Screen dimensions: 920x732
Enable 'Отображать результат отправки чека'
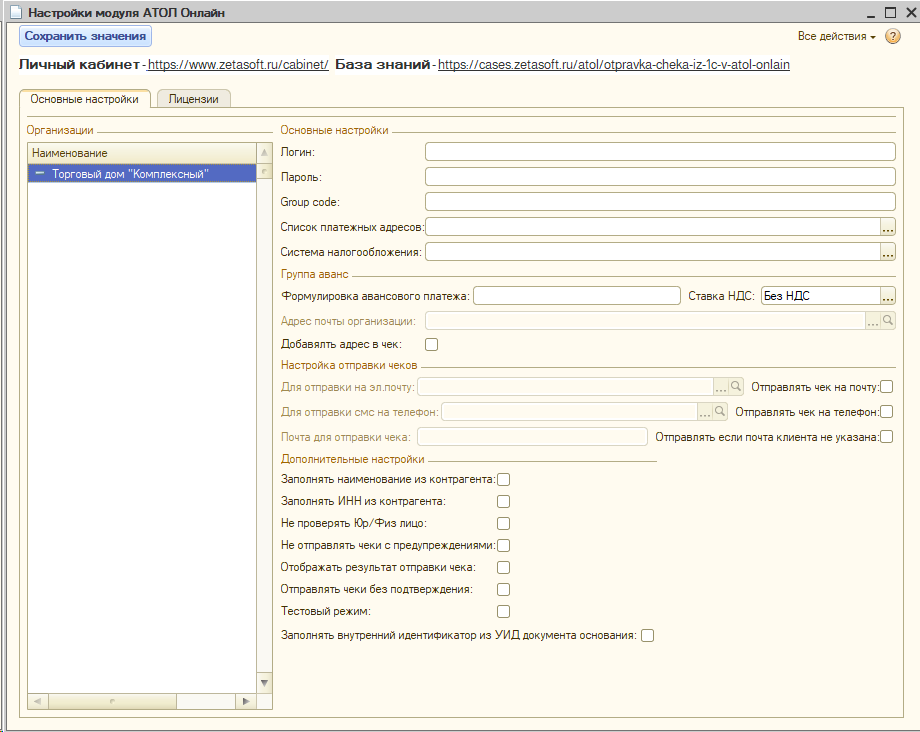tap(503, 567)
